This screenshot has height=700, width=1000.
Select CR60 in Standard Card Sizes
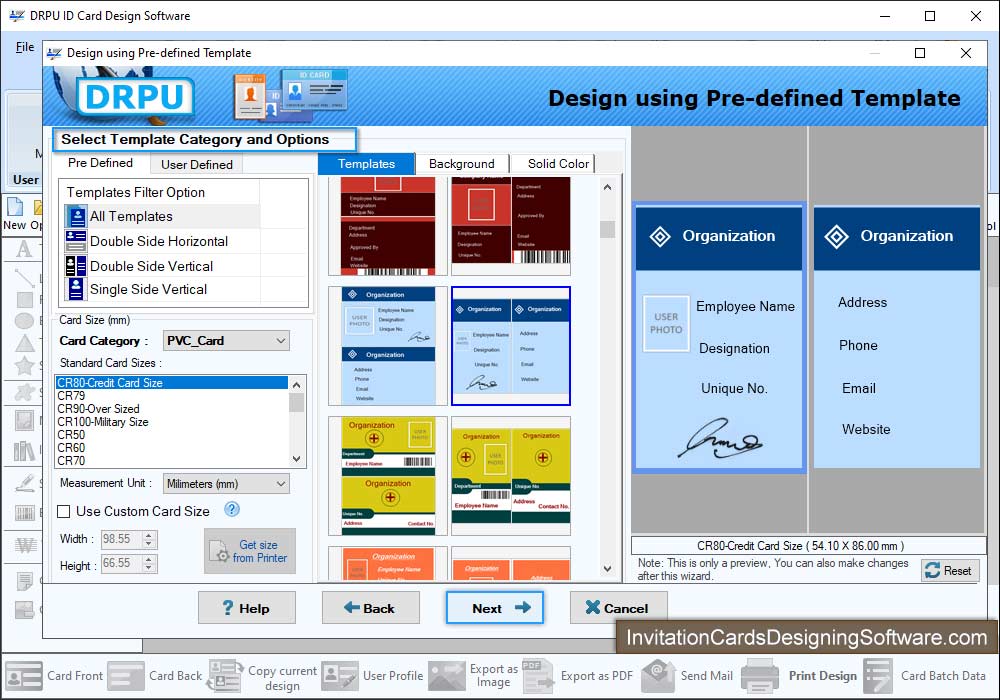click(x=172, y=448)
